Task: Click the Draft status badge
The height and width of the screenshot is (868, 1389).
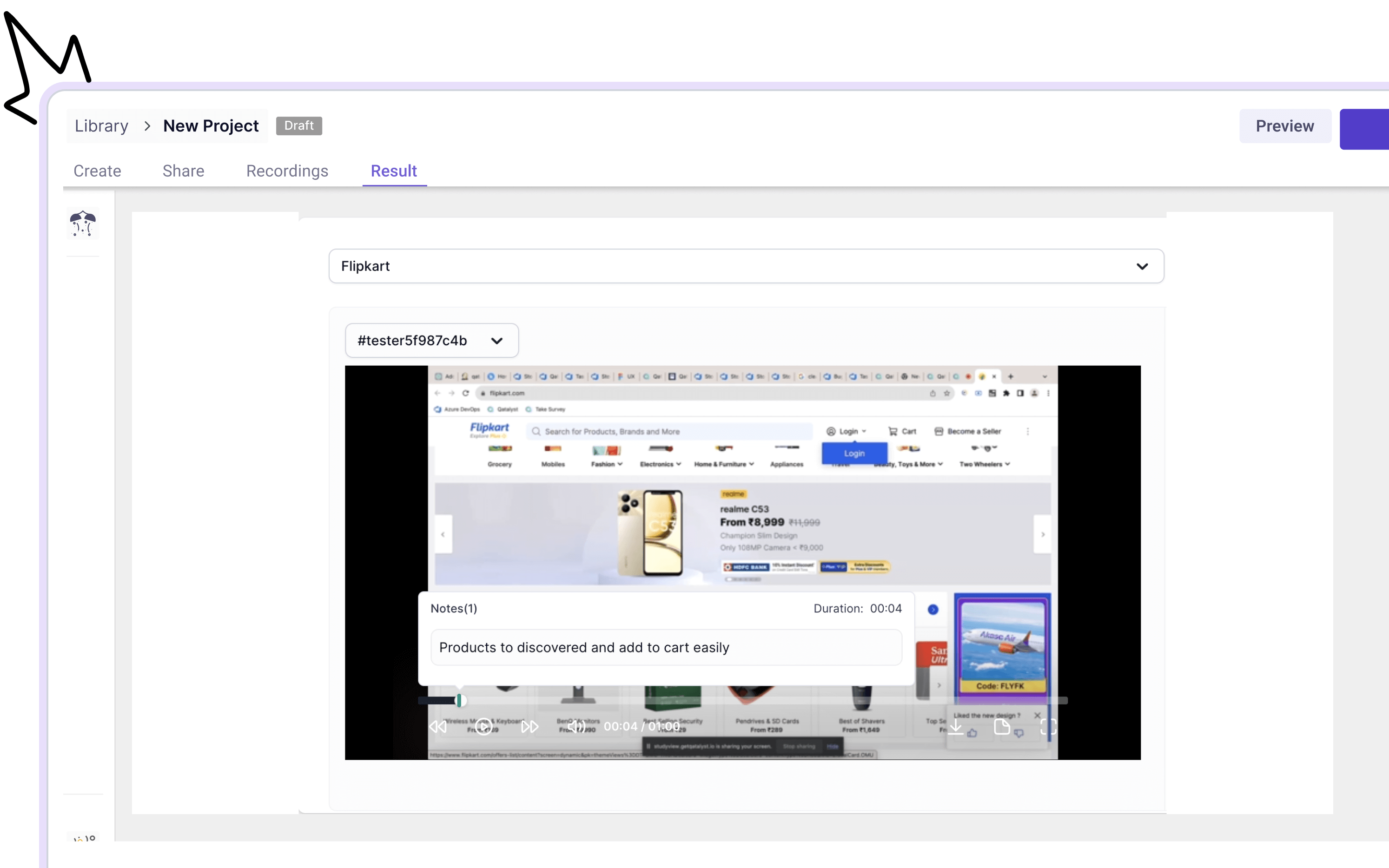Action: 298,125
